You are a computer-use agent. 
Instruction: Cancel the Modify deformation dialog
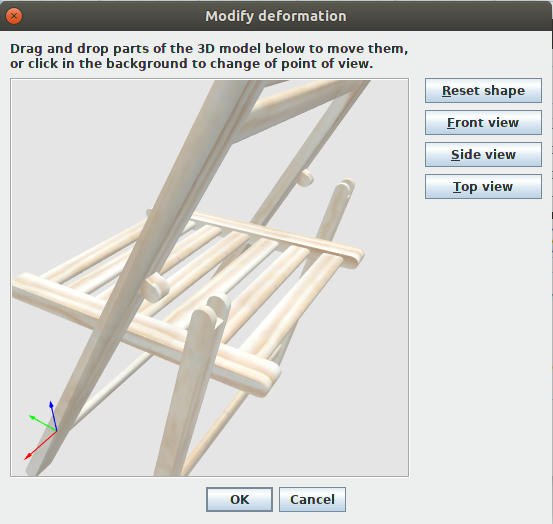[x=312, y=499]
